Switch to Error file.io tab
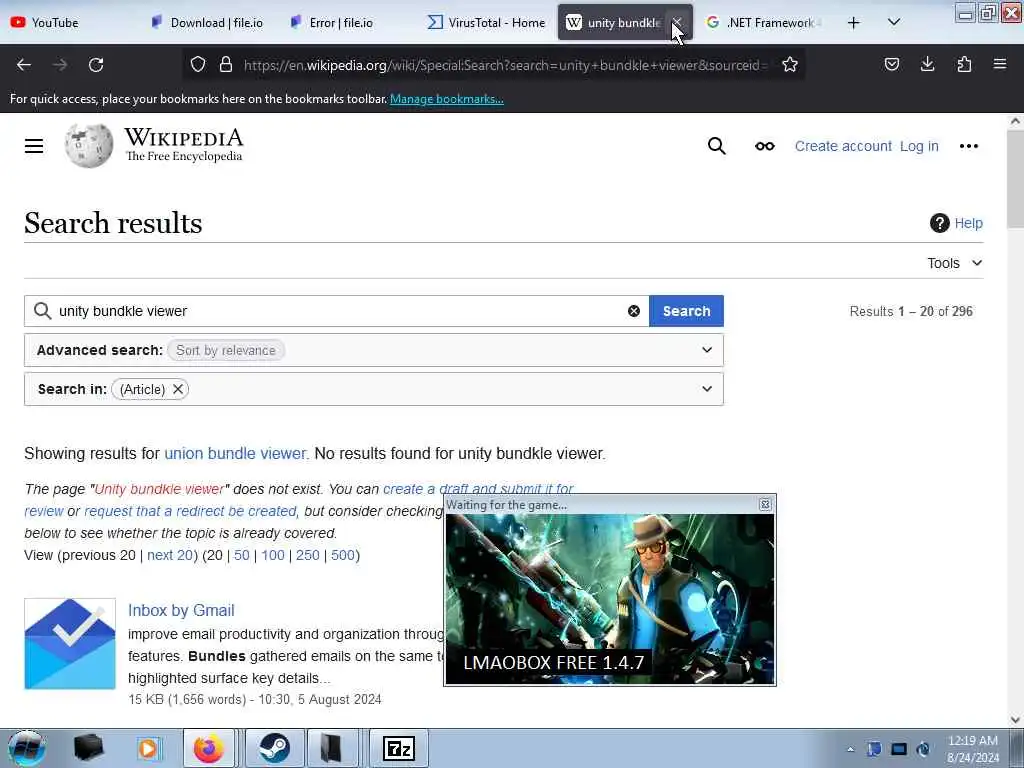 341,23
